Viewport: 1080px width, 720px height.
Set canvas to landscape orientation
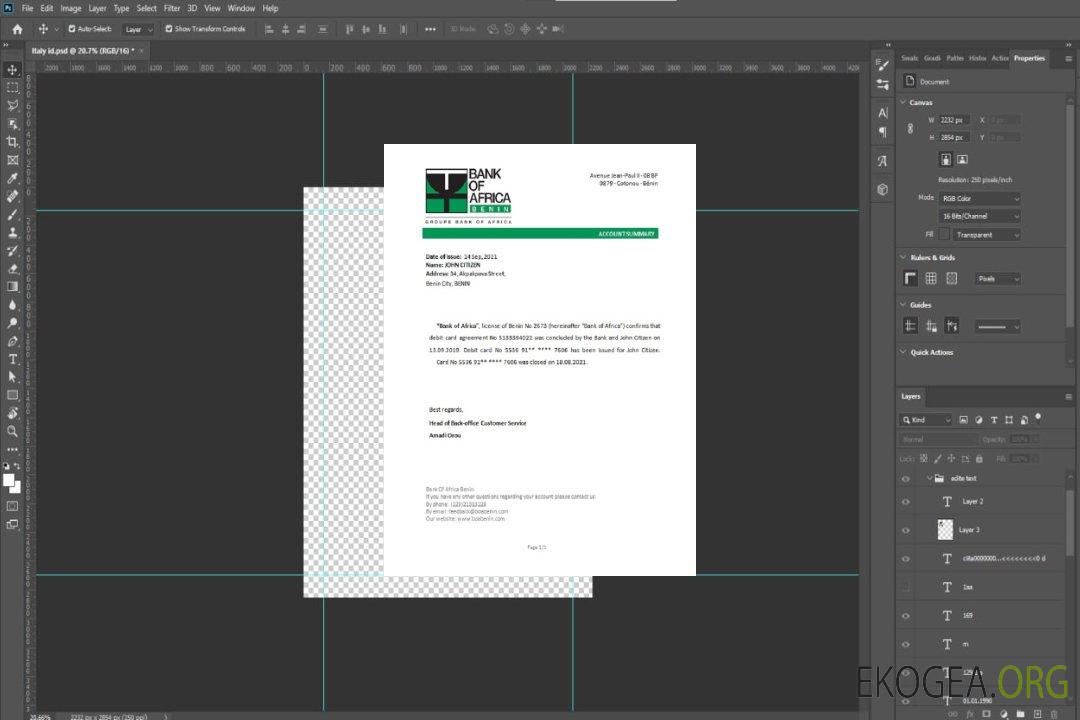962,160
